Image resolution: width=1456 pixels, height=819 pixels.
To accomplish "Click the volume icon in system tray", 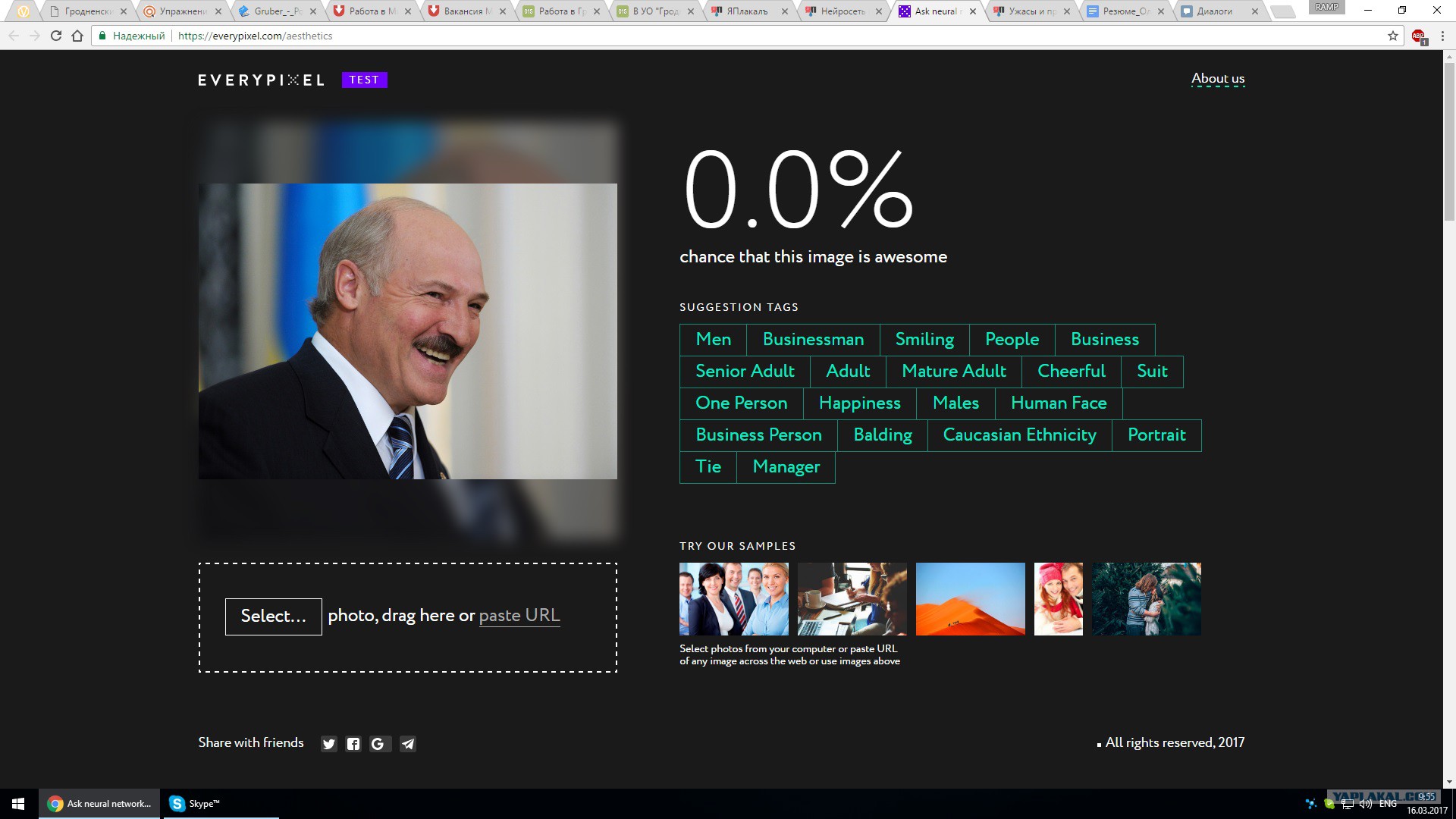I will (1366, 804).
